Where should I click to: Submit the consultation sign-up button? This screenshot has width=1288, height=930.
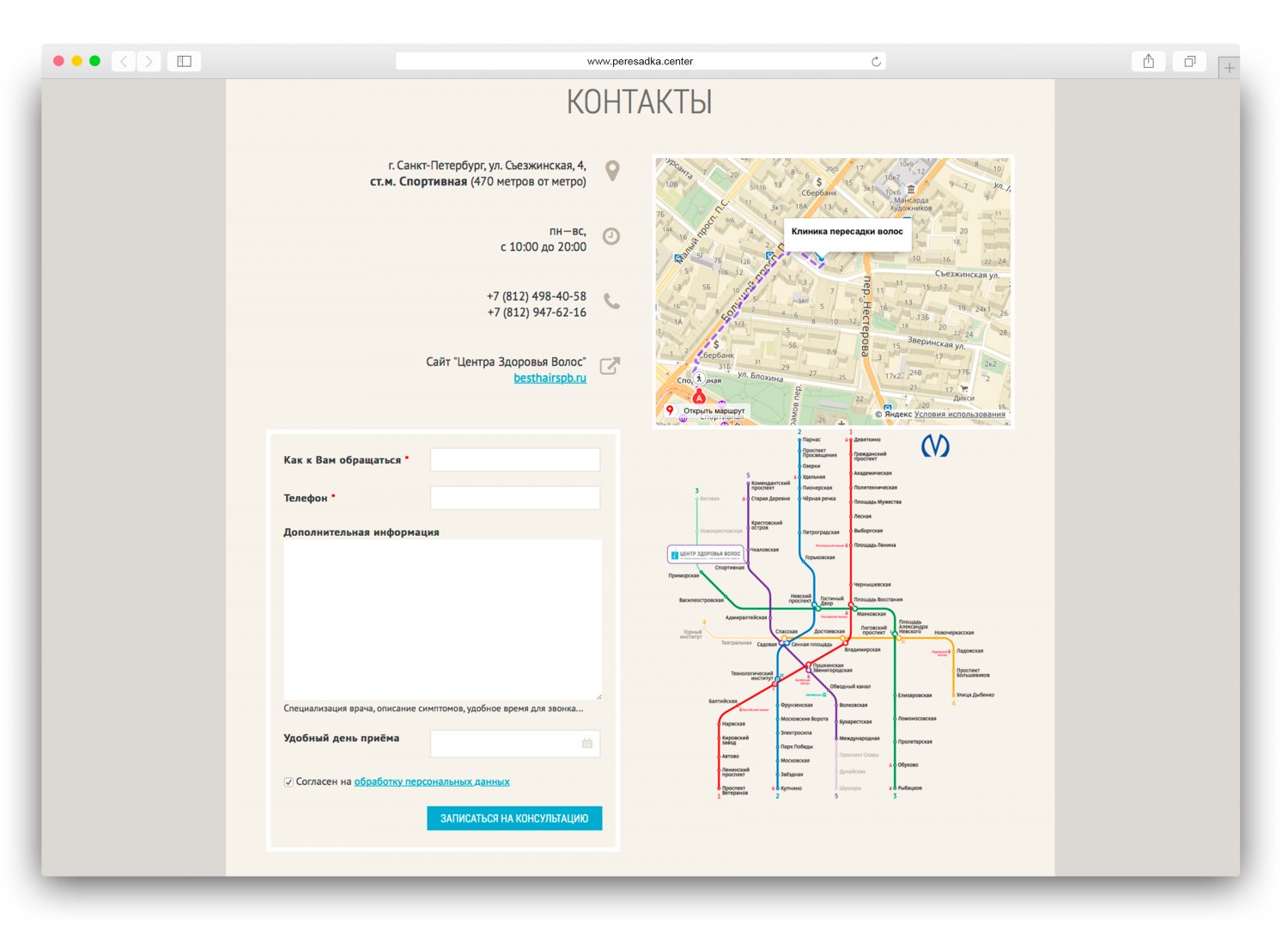514,818
